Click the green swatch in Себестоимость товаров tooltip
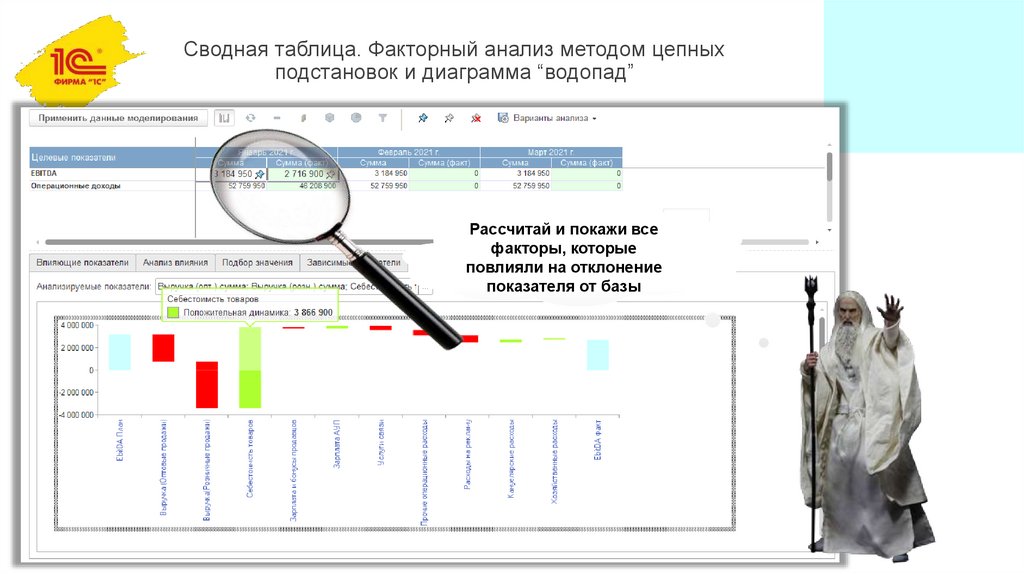The height and width of the screenshot is (574, 1024). click(173, 313)
